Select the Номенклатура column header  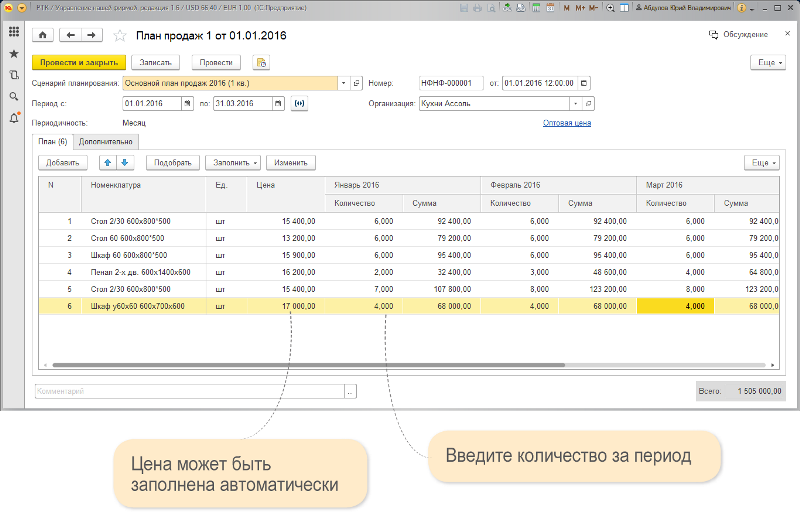click(x=143, y=194)
